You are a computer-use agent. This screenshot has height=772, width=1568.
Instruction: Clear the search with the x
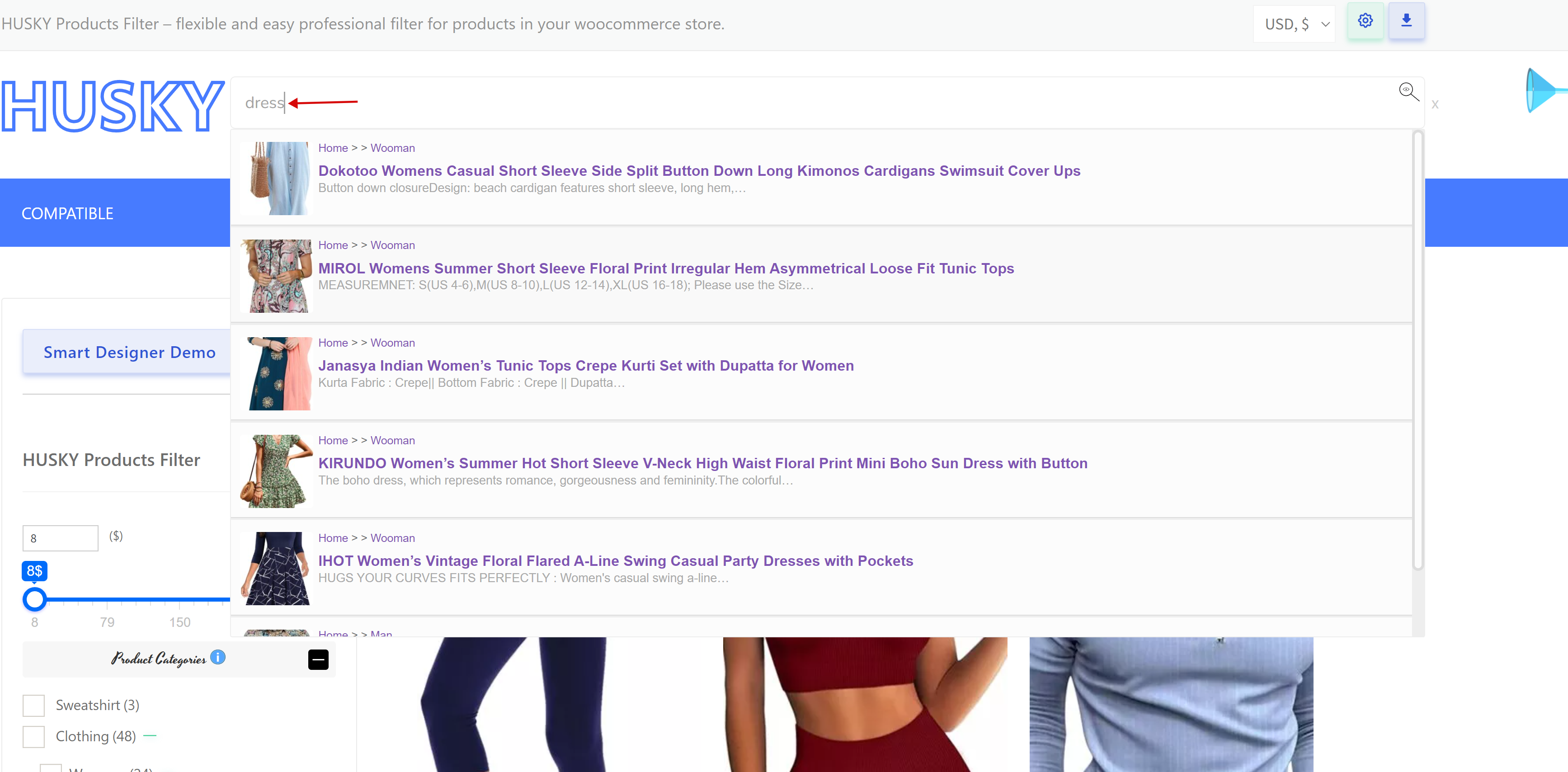coord(1435,105)
